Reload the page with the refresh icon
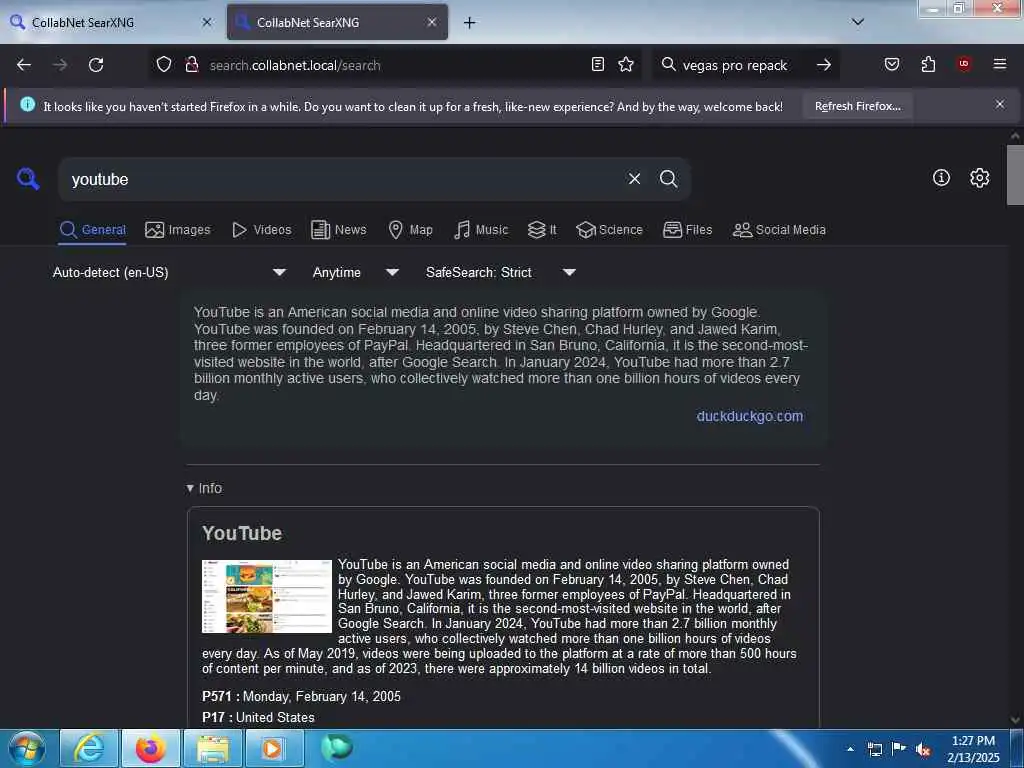Viewport: 1024px width, 768px height. [x=96, y=65]
